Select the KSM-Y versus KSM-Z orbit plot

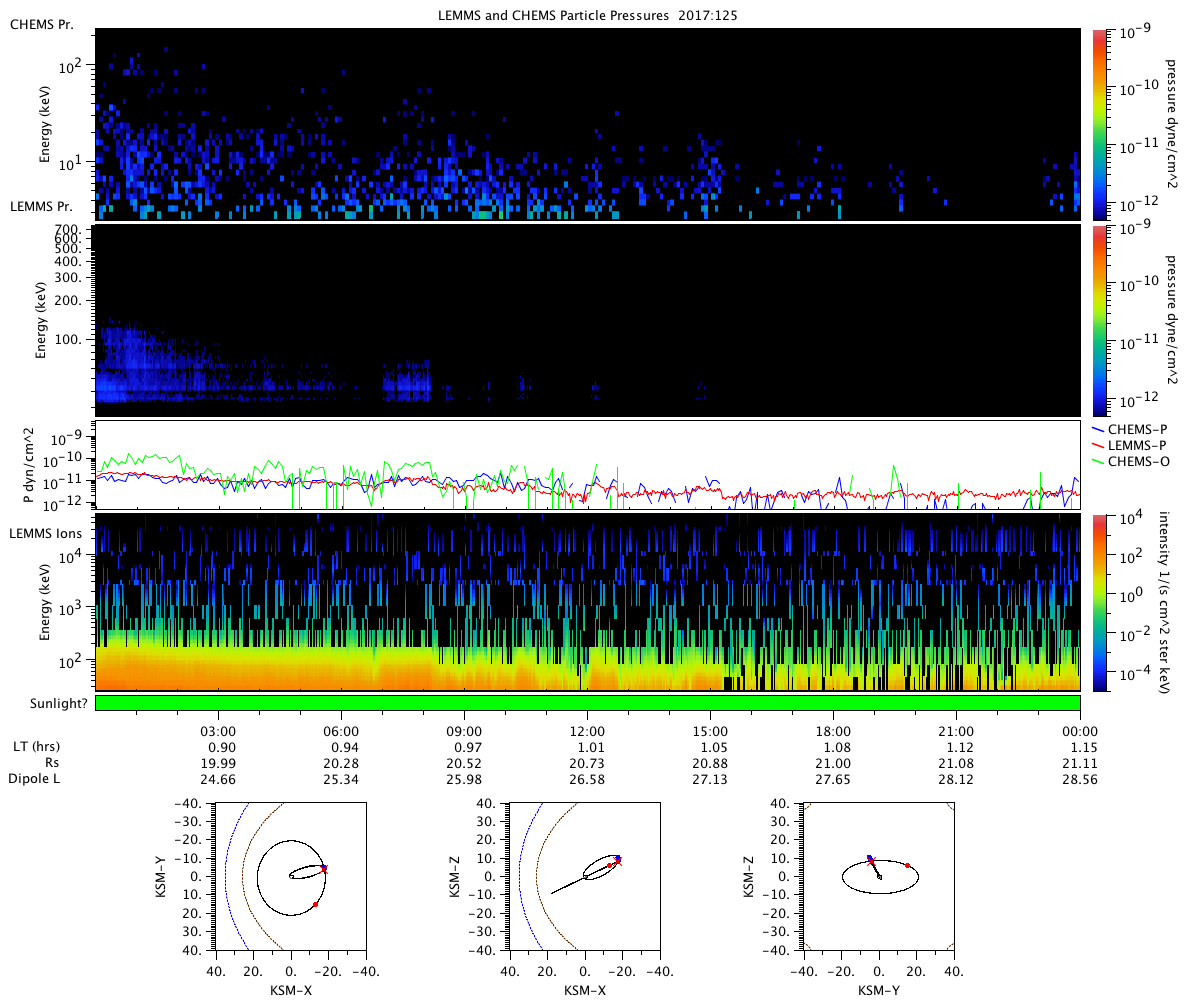click(x=879, y=876)
